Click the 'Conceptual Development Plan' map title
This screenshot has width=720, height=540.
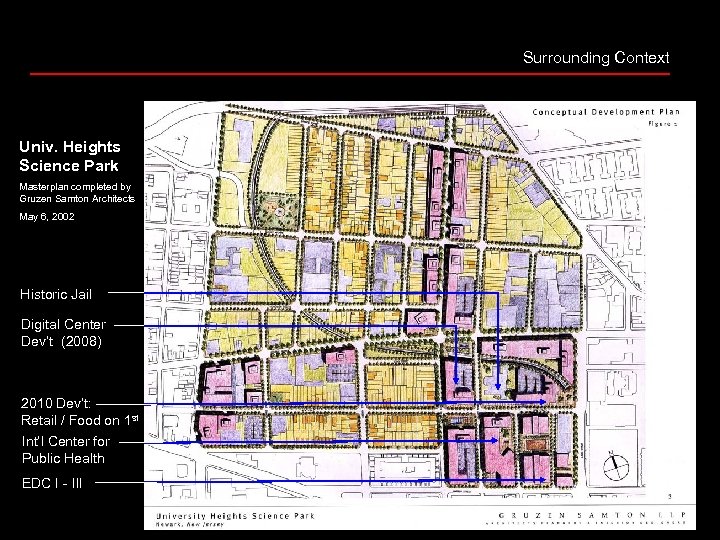pos(606,112)
